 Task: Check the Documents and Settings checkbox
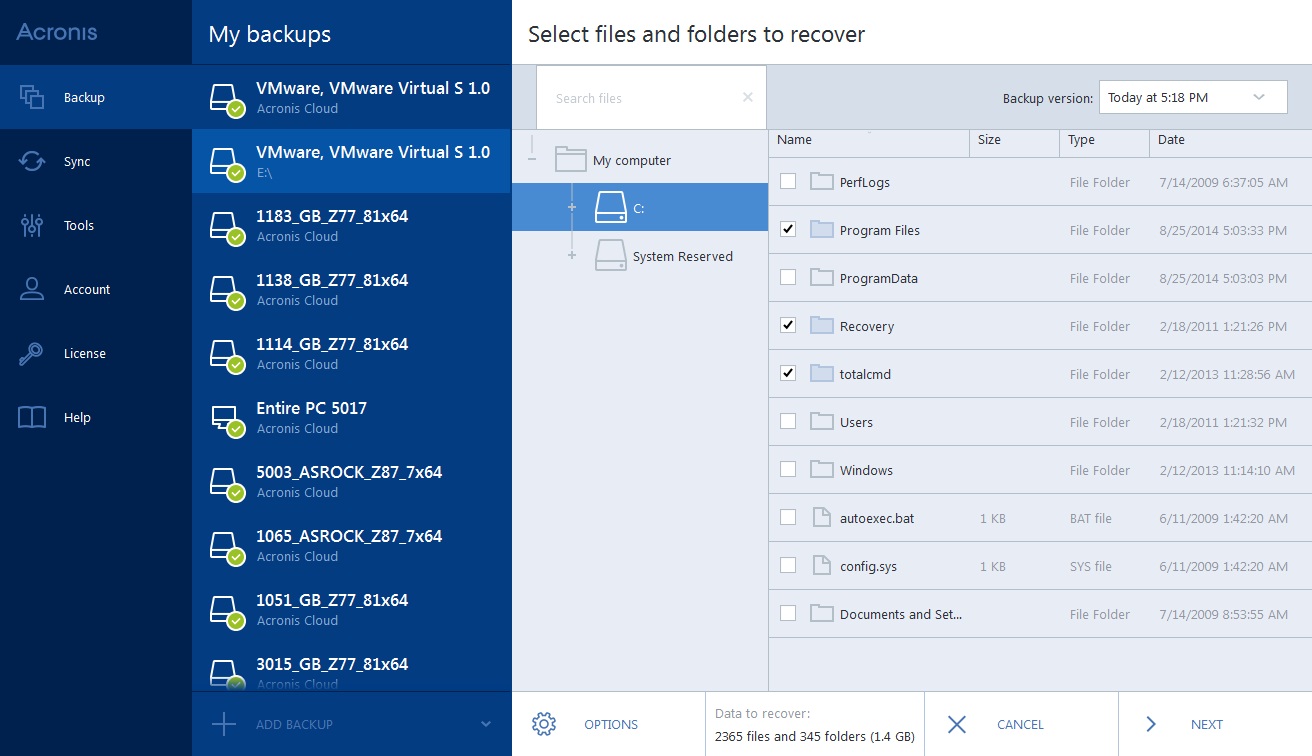[788, 613]
